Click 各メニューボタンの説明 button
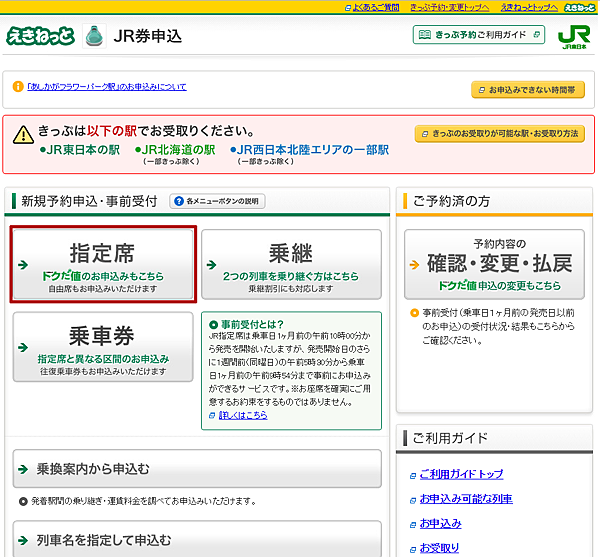600x557 pixels. (217, 201)
